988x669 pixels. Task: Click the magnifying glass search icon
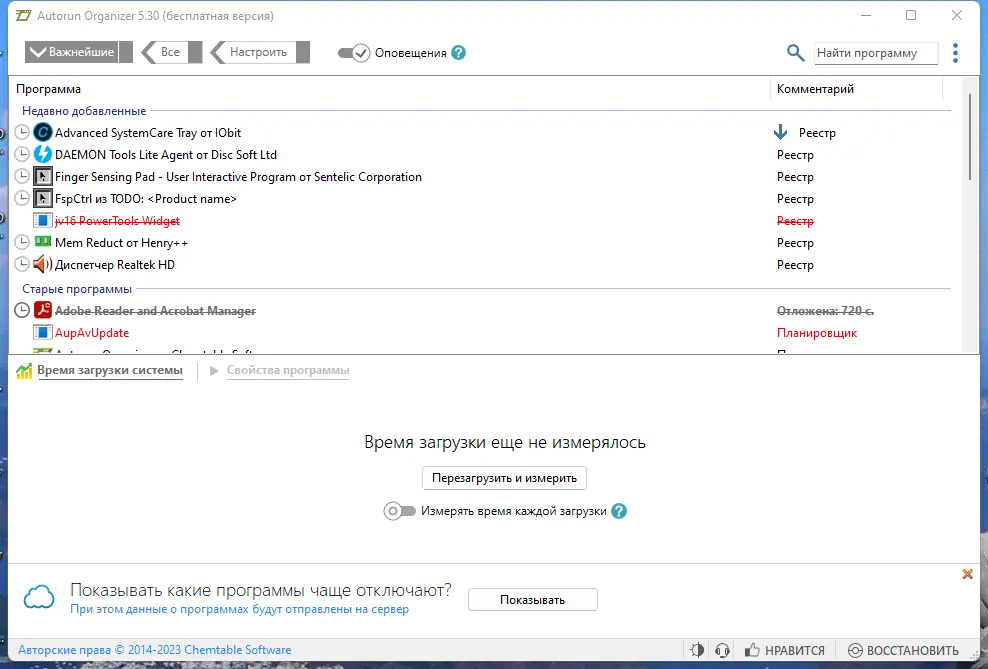pos(795,53)
